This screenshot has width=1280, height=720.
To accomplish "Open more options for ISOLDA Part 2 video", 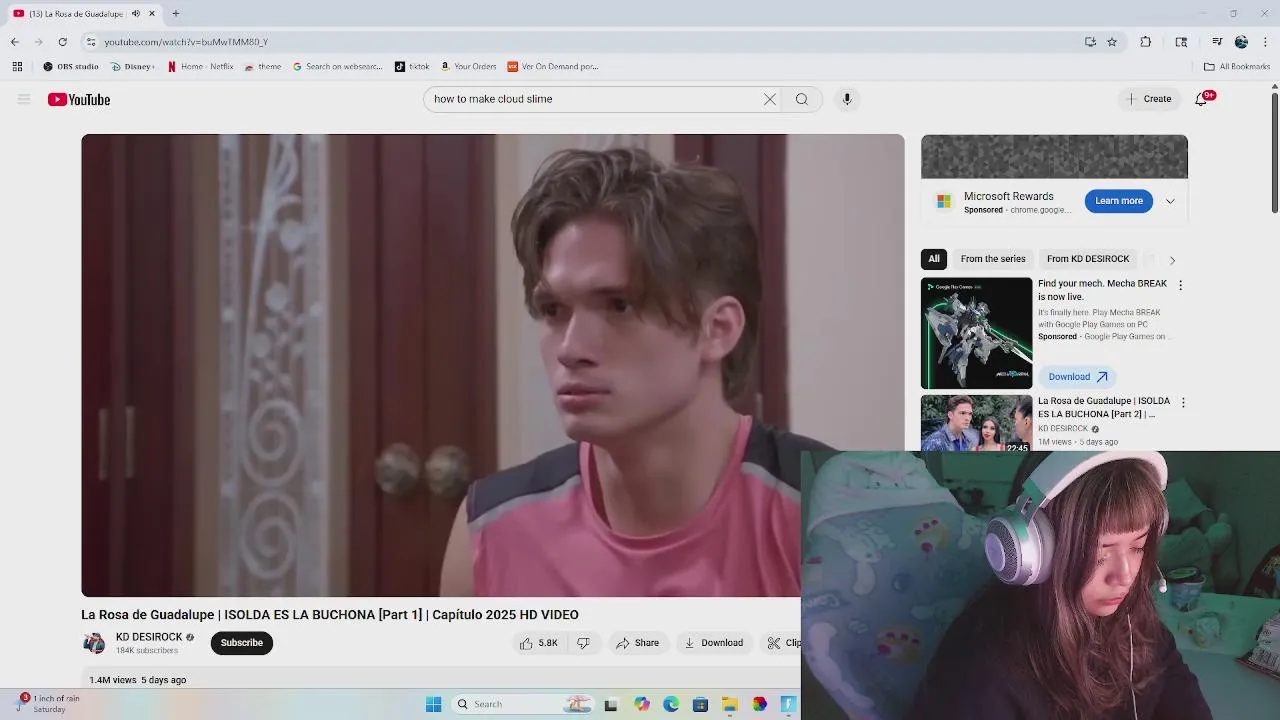I will [x=1183, y=402].
